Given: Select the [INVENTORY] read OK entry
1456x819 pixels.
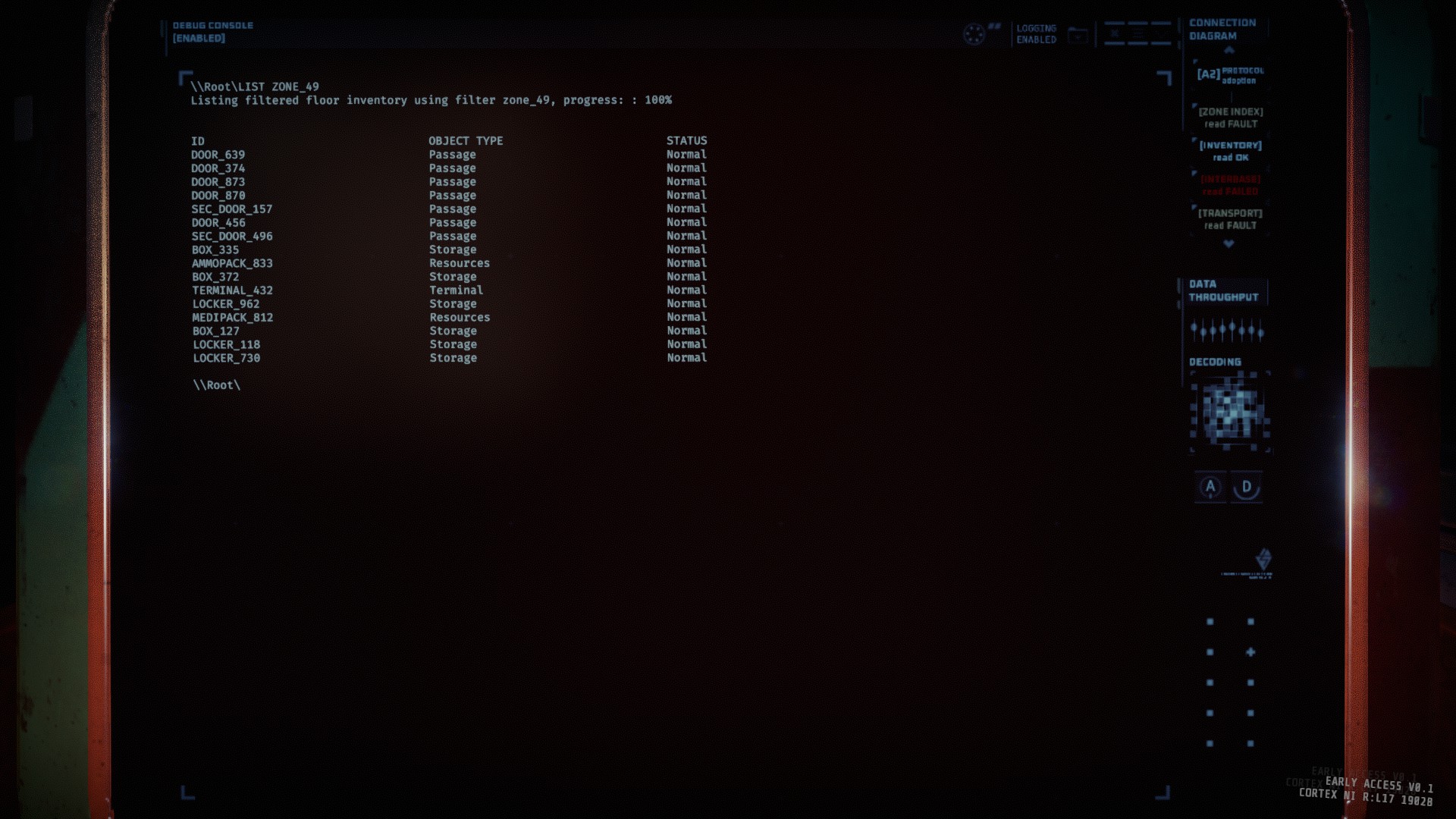Looking at the screenshot, I should pos(1230,151).
